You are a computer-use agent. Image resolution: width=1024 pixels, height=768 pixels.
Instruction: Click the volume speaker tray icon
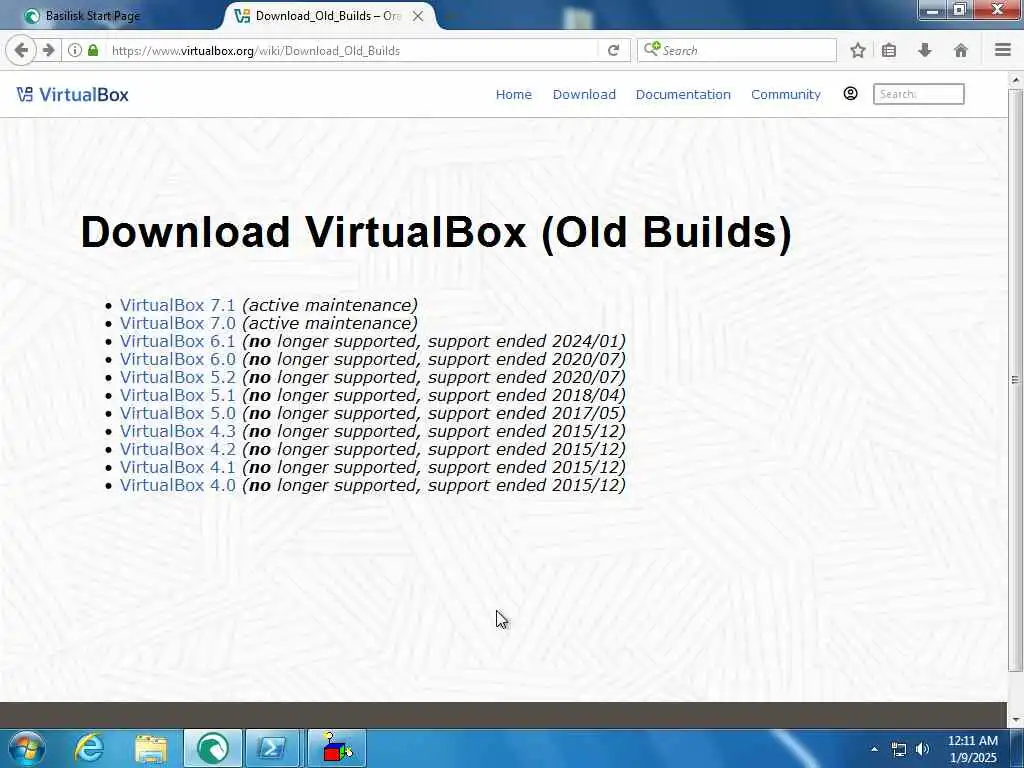point(922,750)
